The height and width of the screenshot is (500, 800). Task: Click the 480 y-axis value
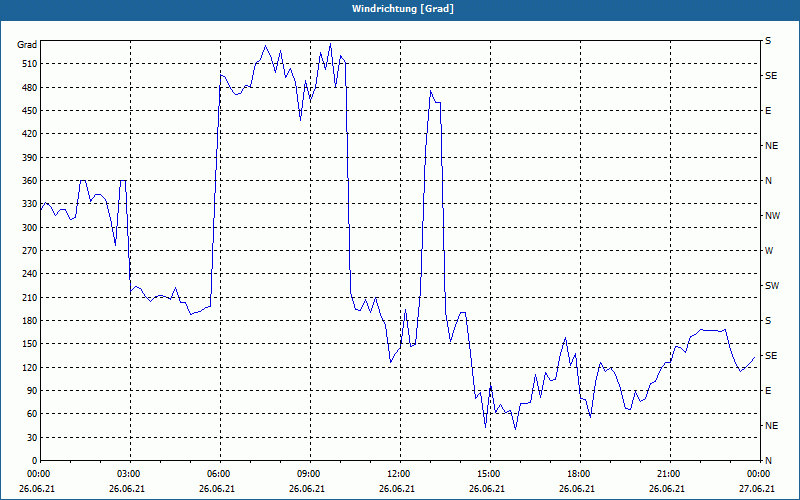coord(30,87)
